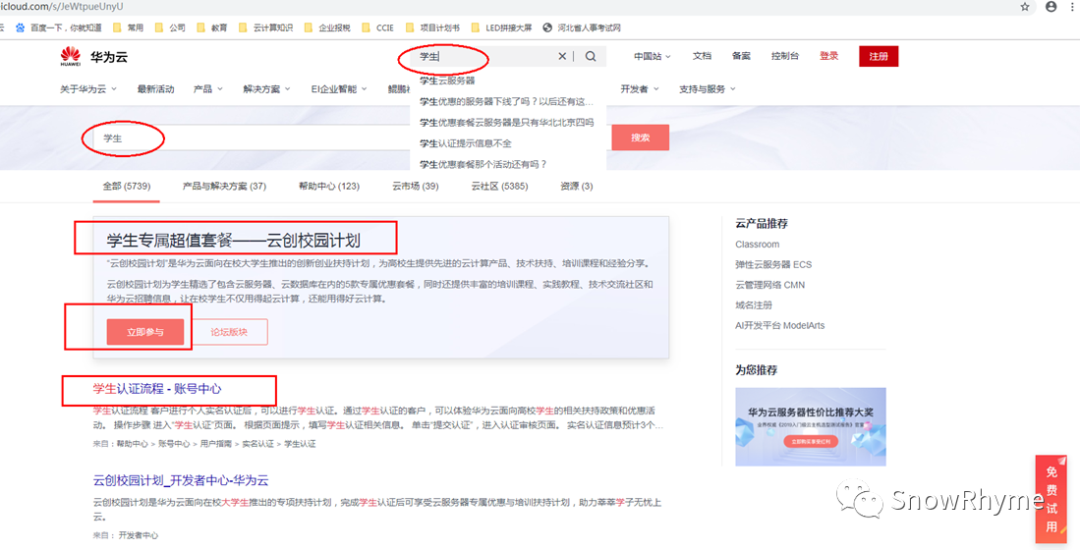This screenshot has height=550, width=1080.
Task: Open the 域名注册 recommendation
Action: [754, 305]
